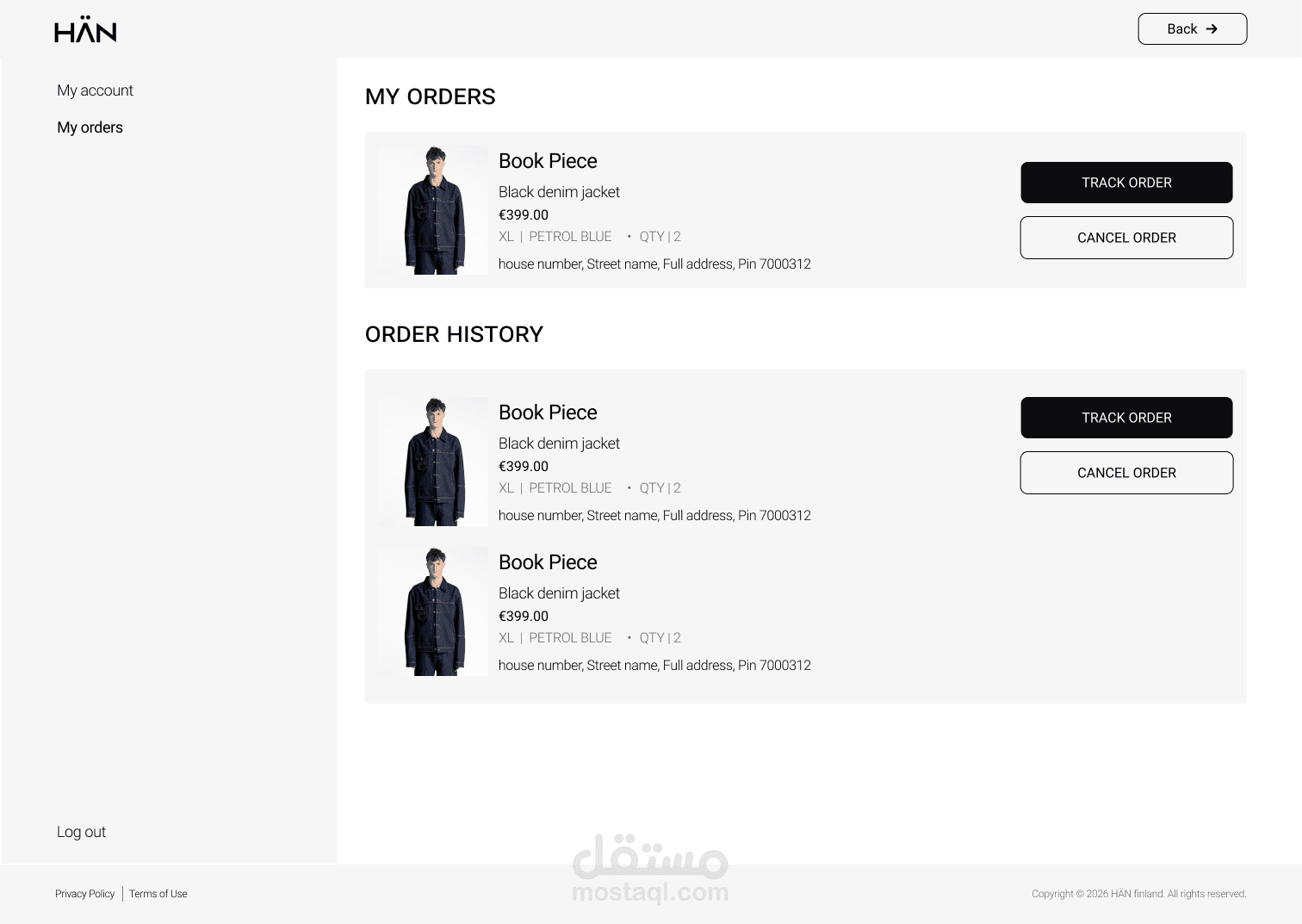
Task: Click the ORDER HISTORY heading
Action: coord(454,334)
